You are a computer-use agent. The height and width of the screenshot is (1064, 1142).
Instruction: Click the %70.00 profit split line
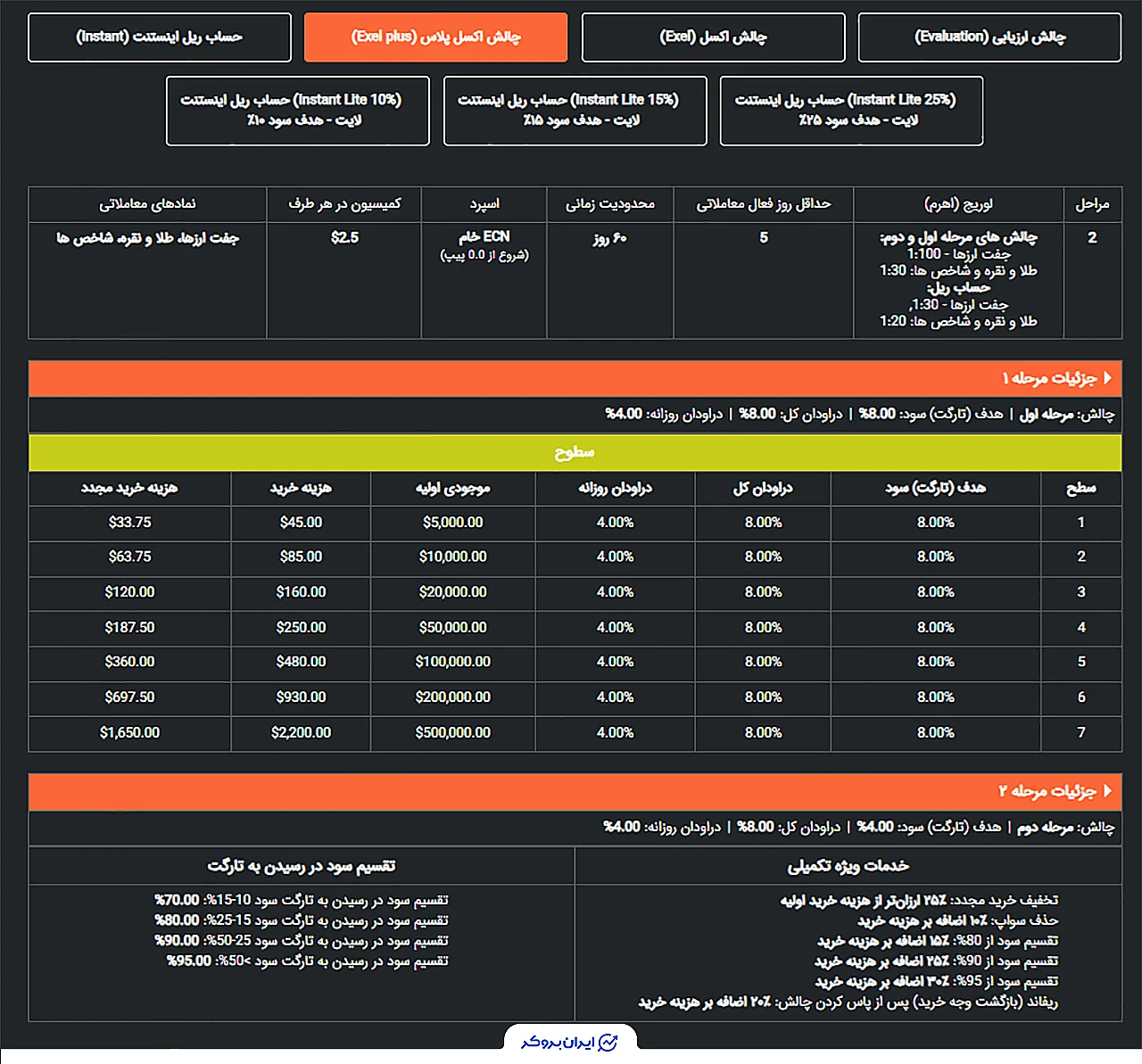click(302, 900)
